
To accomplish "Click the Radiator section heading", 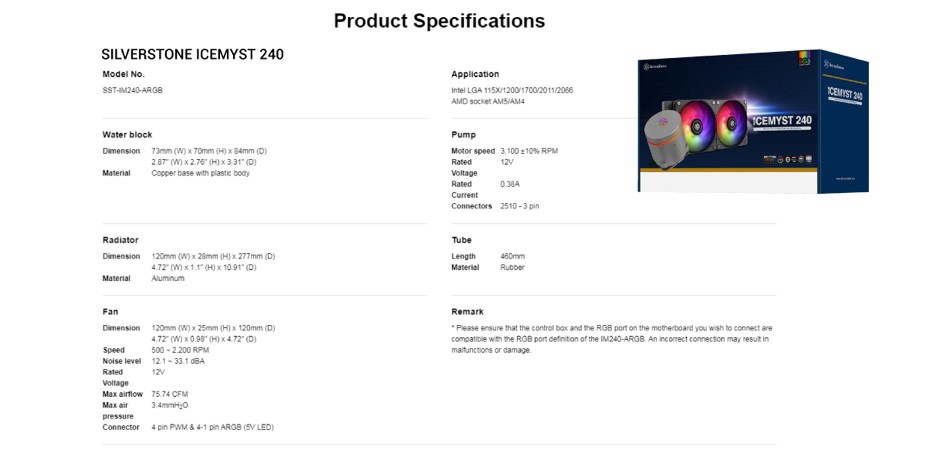I will click(120, 240).
